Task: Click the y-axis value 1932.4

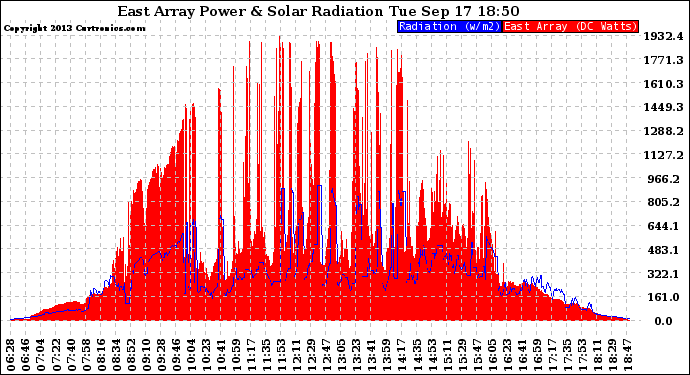Action: pyautogui.click(x=664, y=36)
